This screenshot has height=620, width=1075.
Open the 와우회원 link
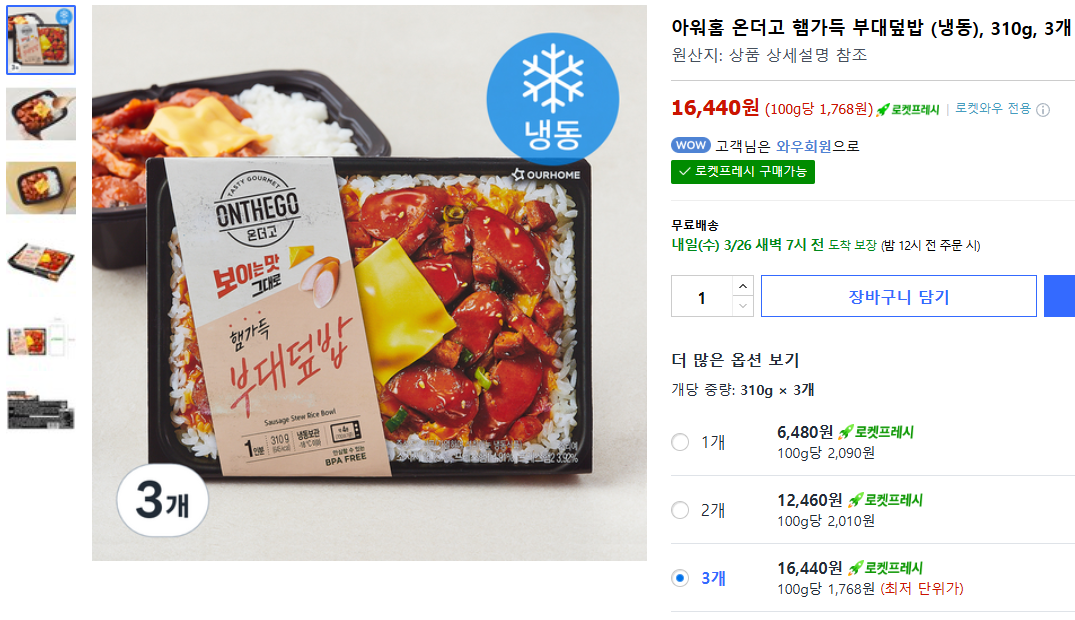[x=804, y=146]
